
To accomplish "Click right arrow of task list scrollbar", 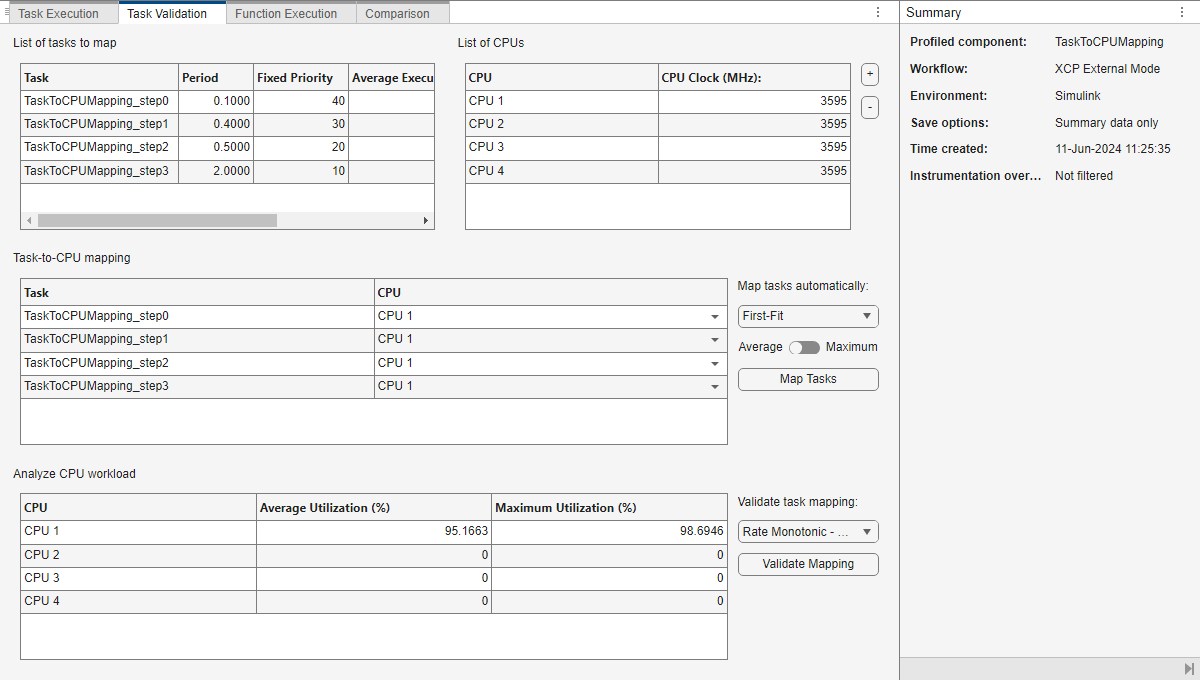I will click(x=426, y=220).
